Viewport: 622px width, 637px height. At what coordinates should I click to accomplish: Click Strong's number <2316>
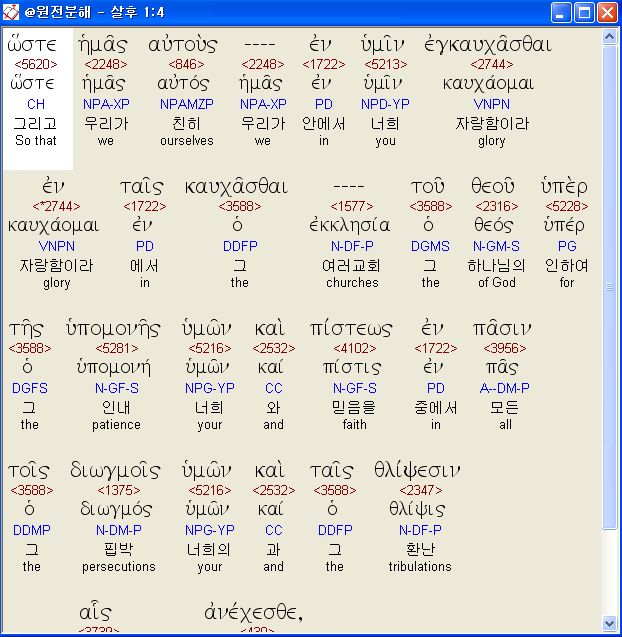click(x=496, y=206)
